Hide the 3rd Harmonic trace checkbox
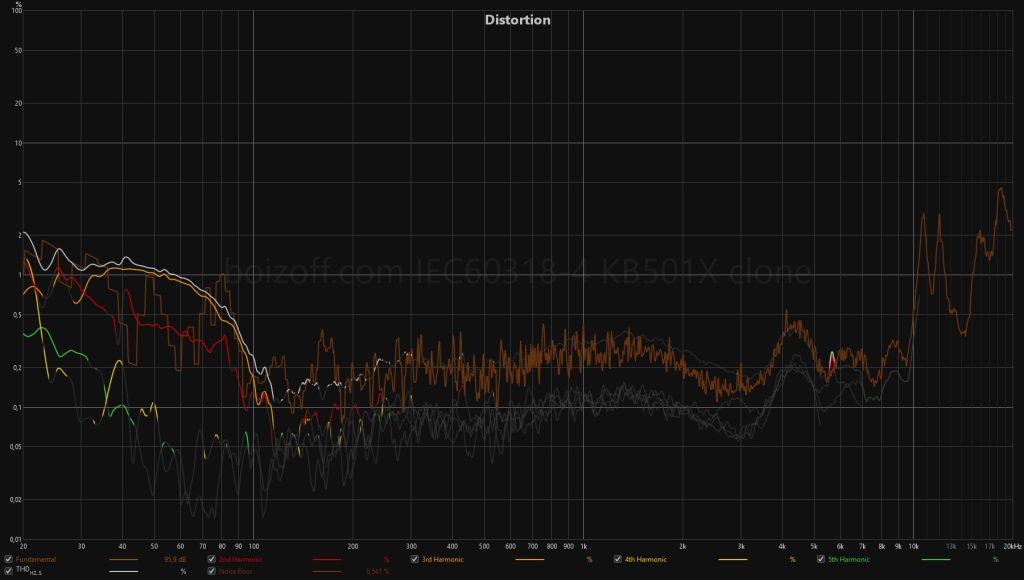The height and width of the screenshot is (580, 1024). pyautogui.click(x=415, y=559)
